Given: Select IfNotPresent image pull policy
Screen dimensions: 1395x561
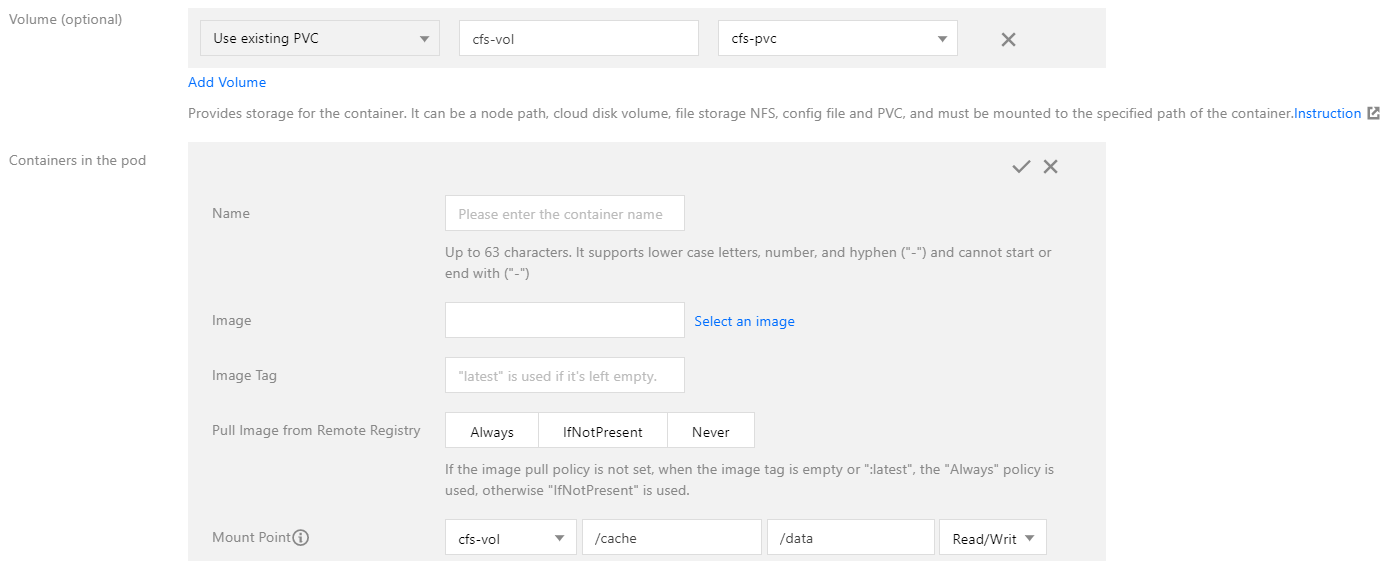Looking at the screenshot, I should pyautogui.click(x=602, y=431).
